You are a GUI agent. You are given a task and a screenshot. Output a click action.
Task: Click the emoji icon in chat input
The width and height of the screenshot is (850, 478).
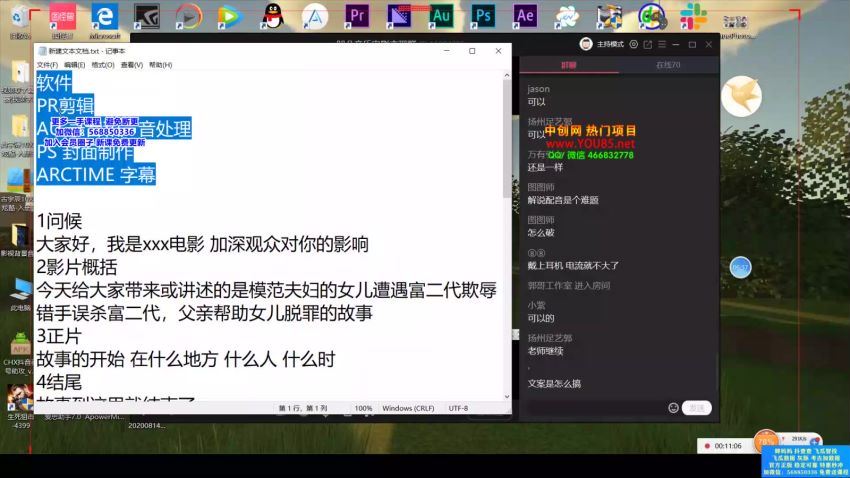pos(672,407)
